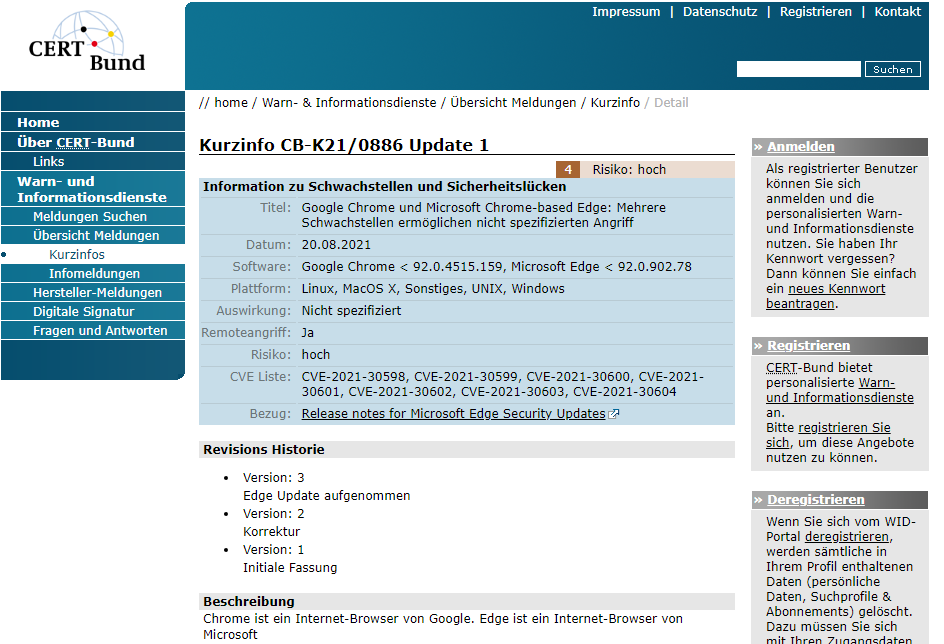Click the Edge Update aufgenommen revision note
The image size is (944, 644).
(x=326, y=496)
